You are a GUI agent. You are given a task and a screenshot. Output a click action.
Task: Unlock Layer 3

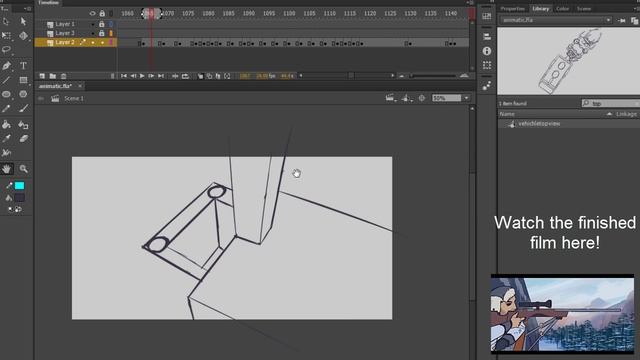tap(102, 33)
